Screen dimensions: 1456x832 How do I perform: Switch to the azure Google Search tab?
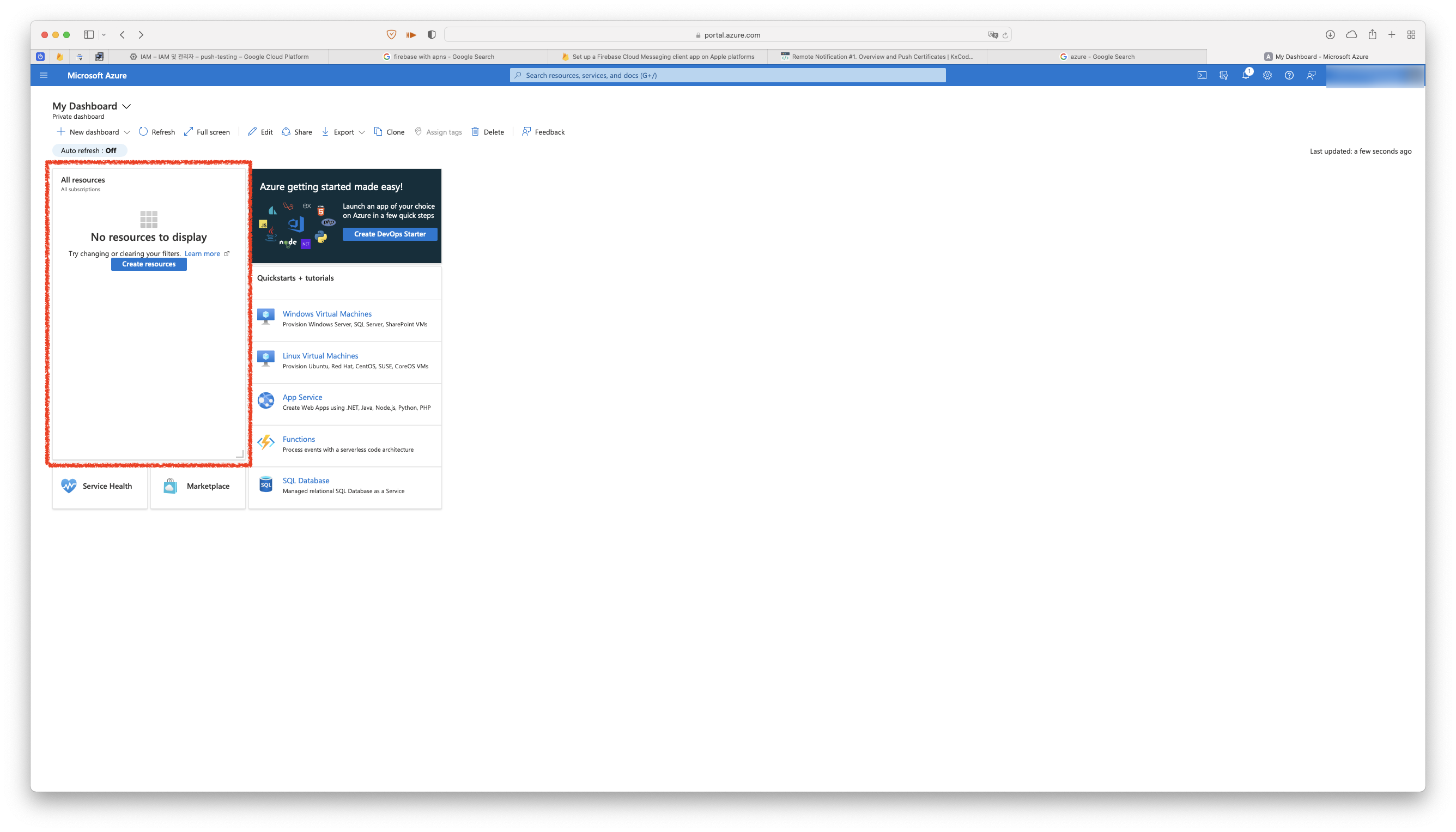coord(1096,57)
